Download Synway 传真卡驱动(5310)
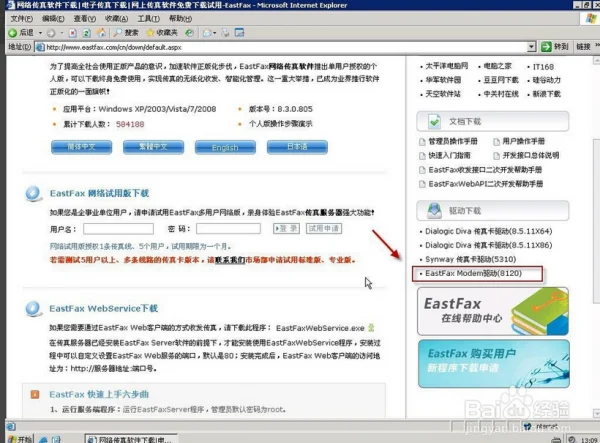Image resolution: width=600 pixels, height=443 pixels. [x=471, y=259]
